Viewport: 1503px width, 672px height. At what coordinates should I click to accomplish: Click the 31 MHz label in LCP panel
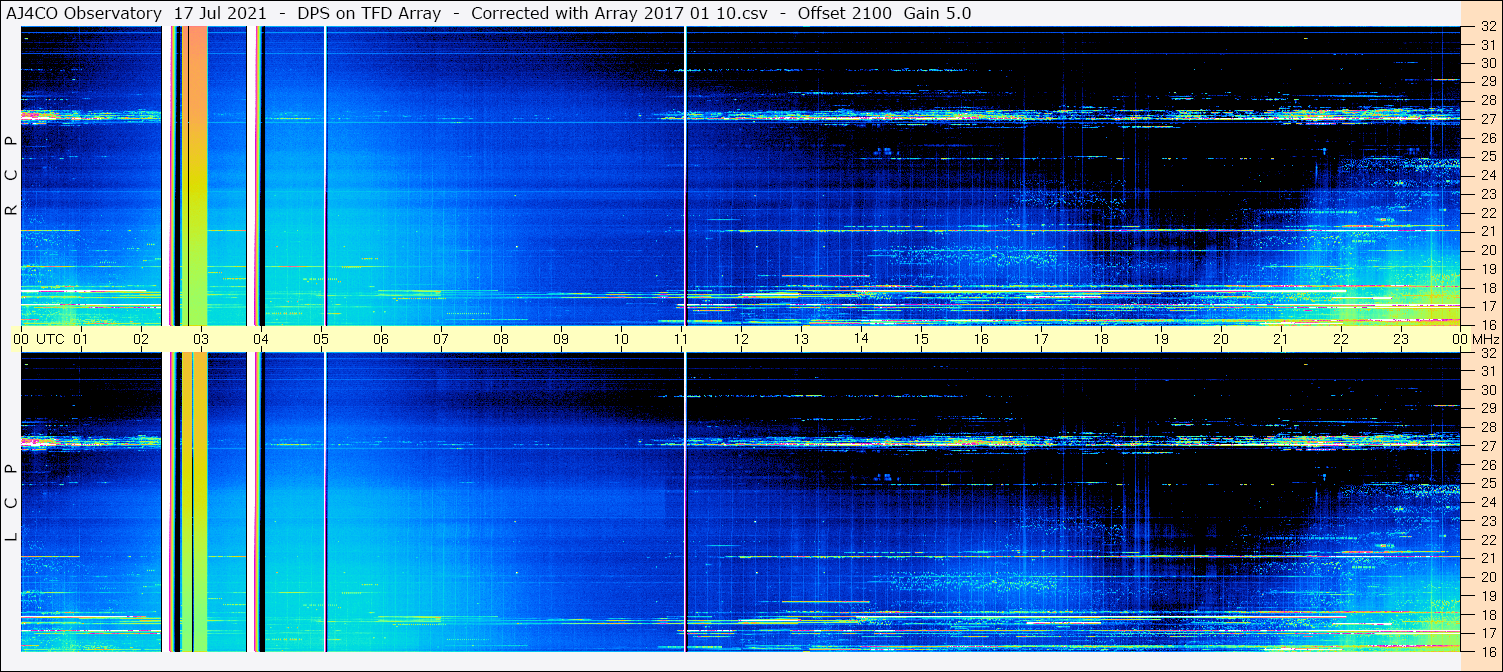point(1487,371)
